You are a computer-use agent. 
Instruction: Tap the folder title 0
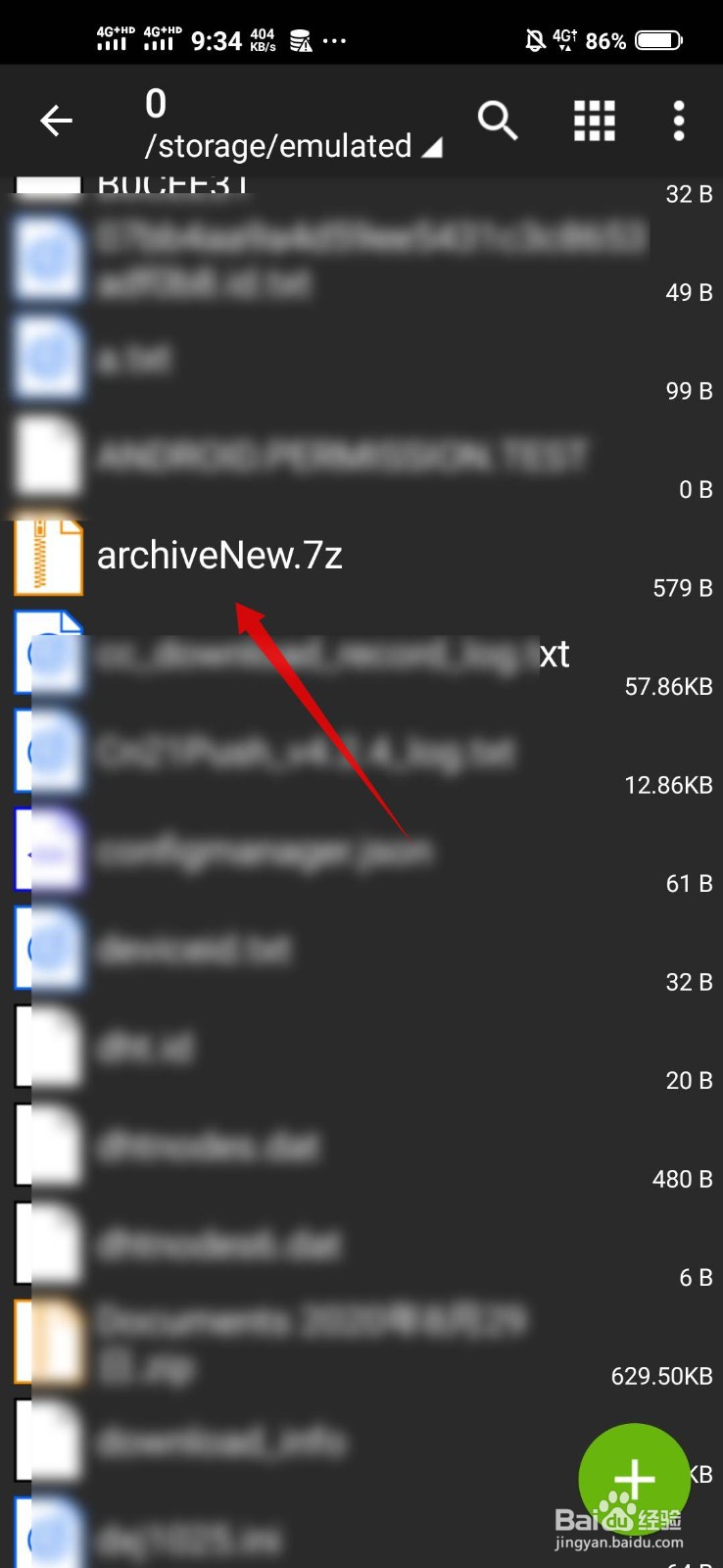pos(156,103)
